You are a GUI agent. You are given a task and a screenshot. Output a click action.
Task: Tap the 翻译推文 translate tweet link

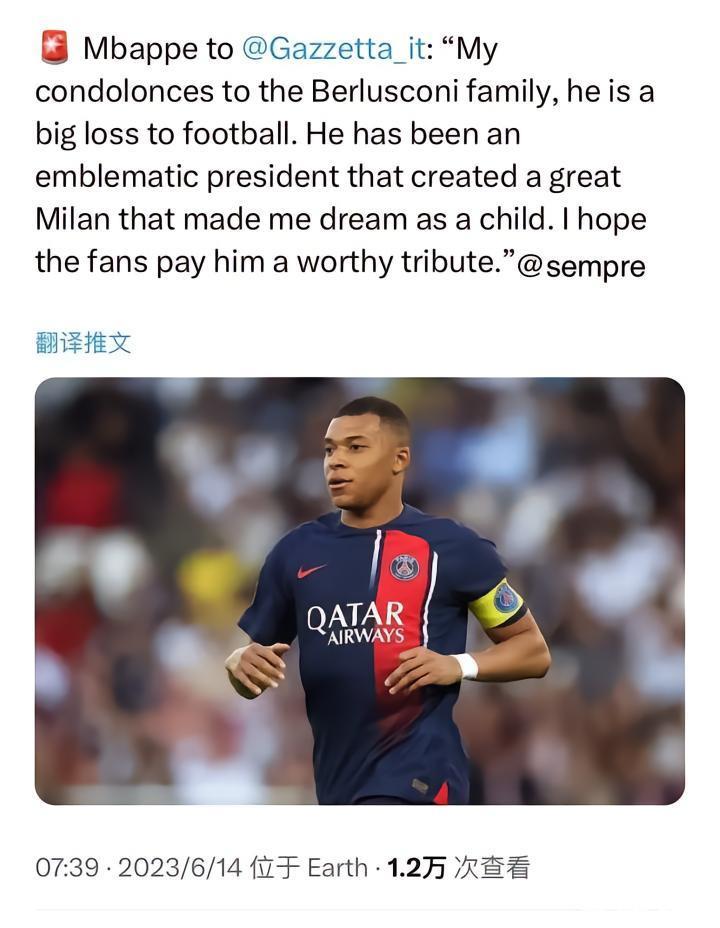pos(83,343)
